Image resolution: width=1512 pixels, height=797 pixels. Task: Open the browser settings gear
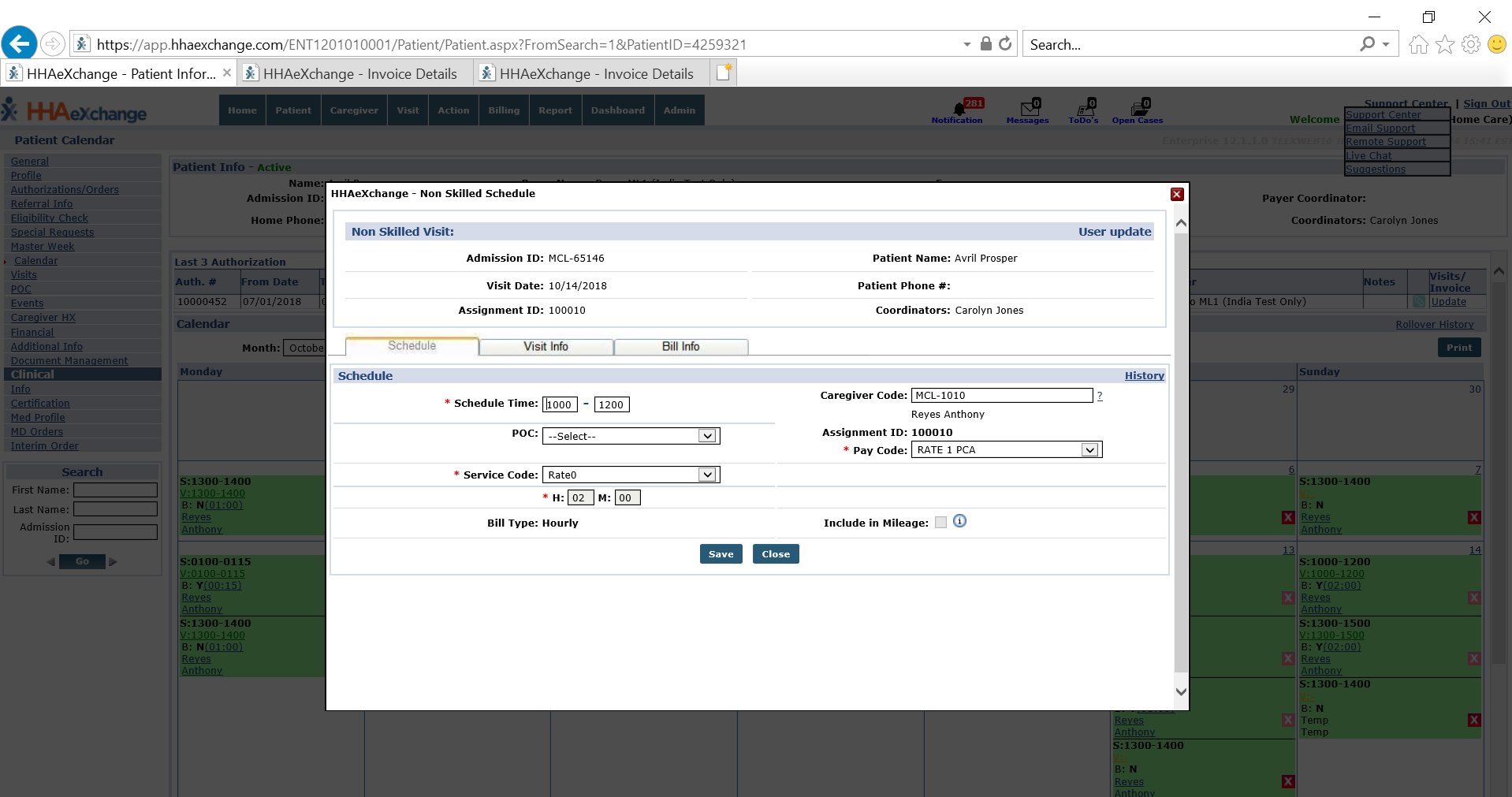click(x=1470, y=43)
